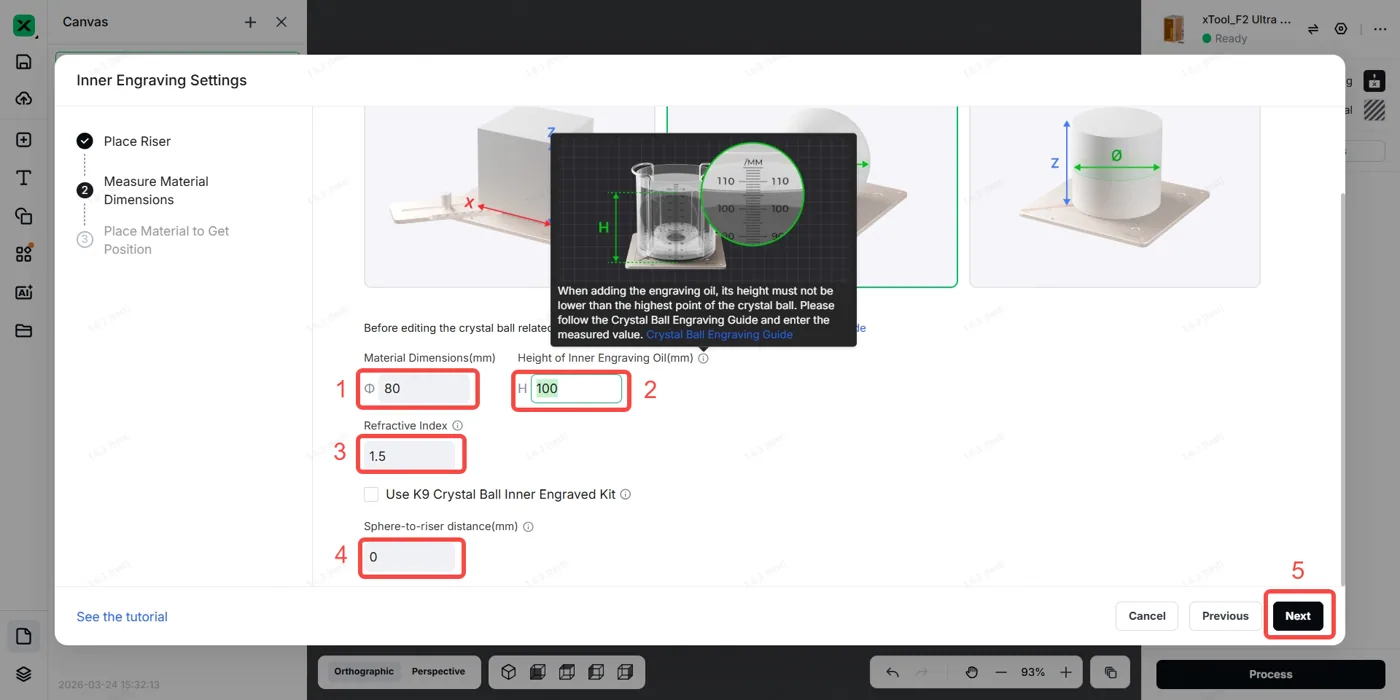Select the cylinder material shape card

(x=1114, y=197)
